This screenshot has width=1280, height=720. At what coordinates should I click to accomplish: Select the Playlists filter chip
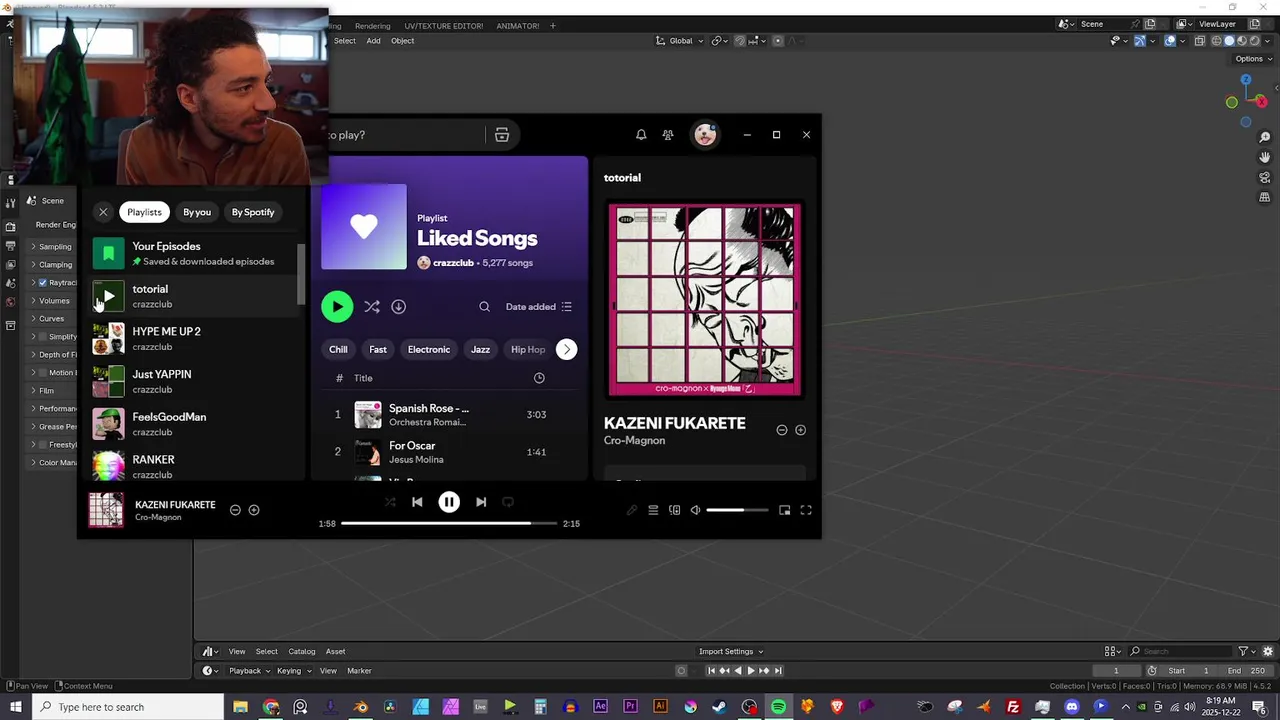[x=144, y=212]
